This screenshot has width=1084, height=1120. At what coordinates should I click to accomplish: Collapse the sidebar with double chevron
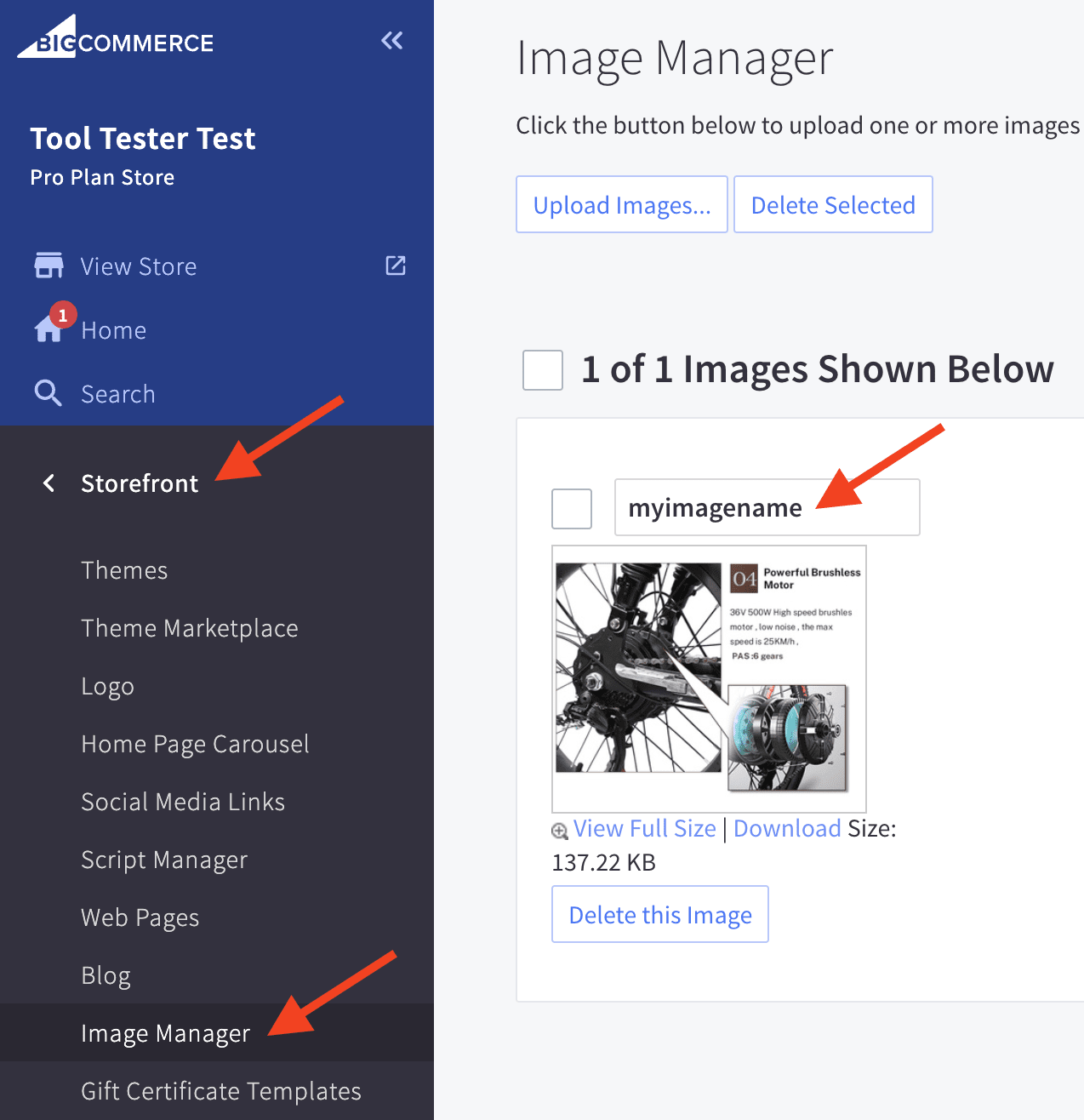click(x=392, y=40)
